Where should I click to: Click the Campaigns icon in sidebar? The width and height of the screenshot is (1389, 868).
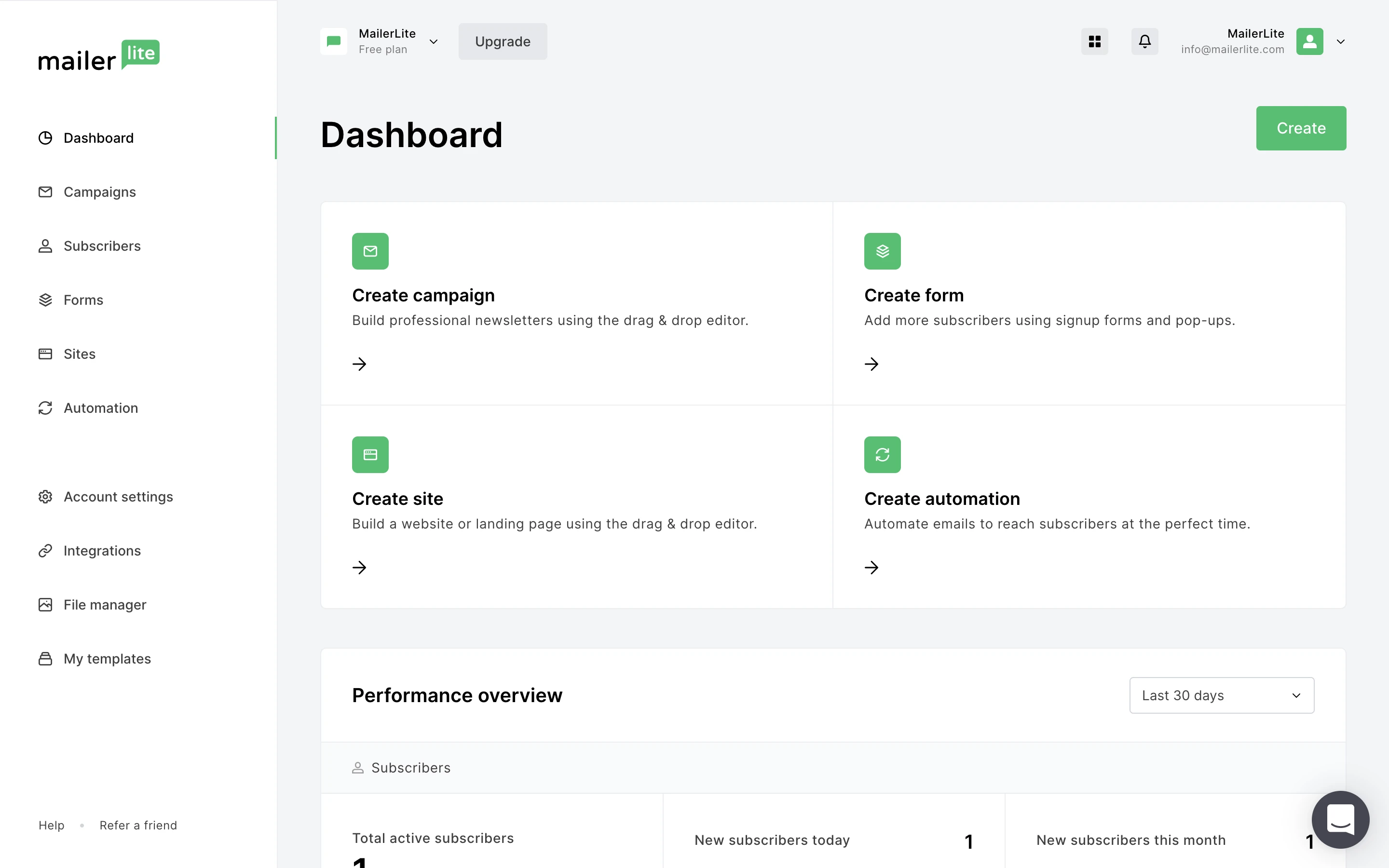pyautogui.click(x=45, y=191)
